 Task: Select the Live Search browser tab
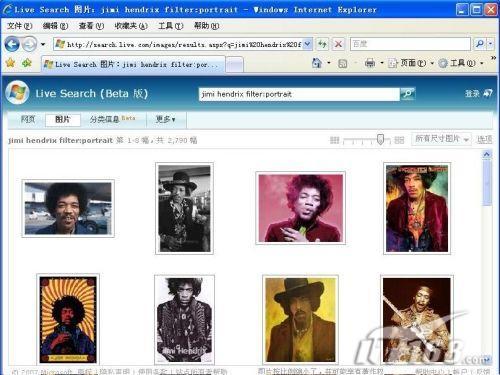point(133,64)
